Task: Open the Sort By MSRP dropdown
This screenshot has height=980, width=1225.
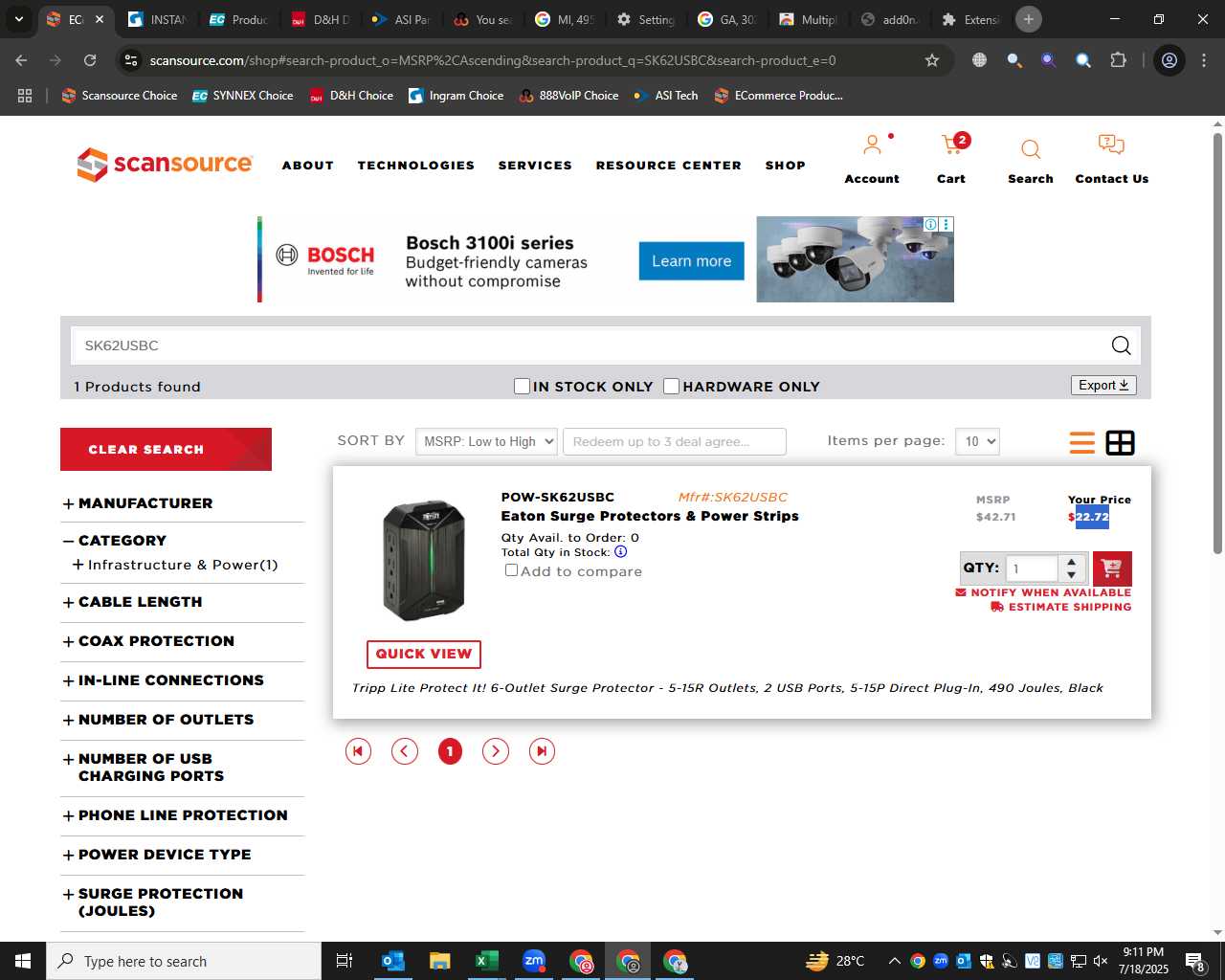Action: coord(486,441)
